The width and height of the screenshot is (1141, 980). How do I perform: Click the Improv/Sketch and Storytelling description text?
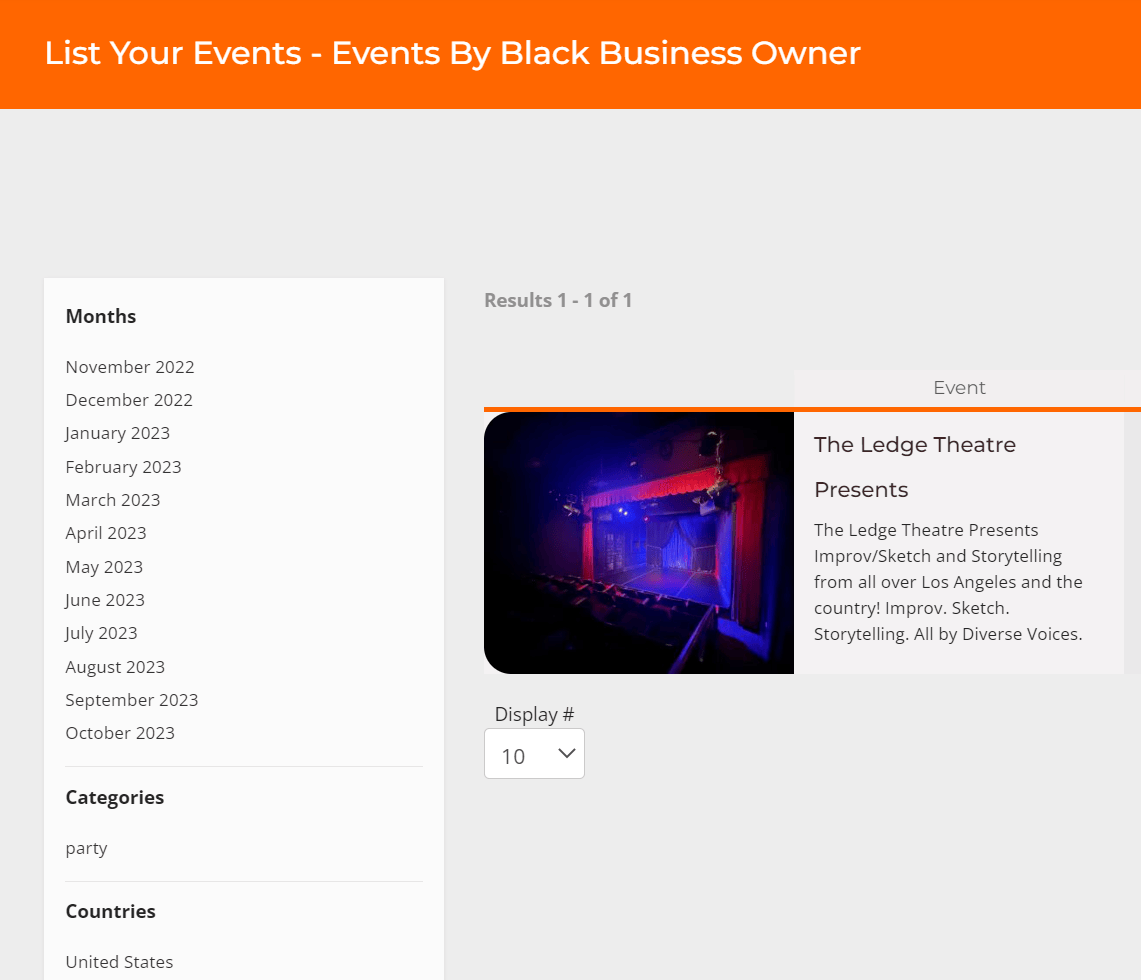pyautogui.click(x=948, y=582)
